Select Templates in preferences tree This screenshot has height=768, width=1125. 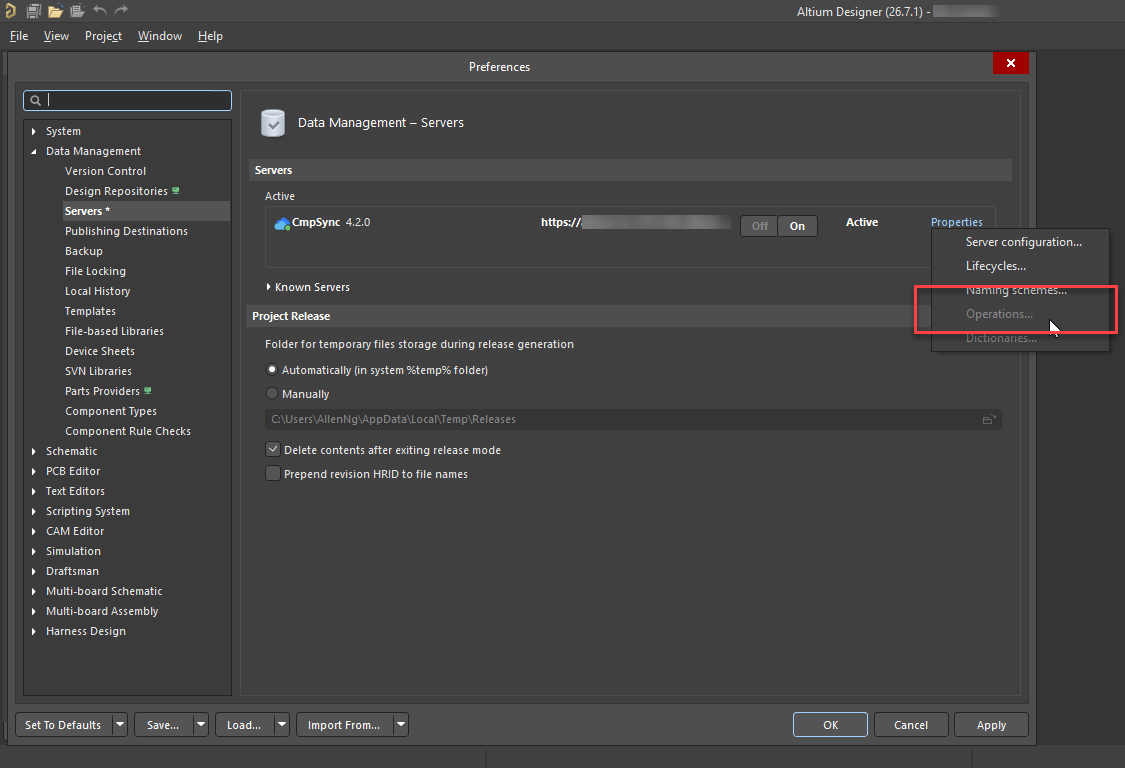point(90,312)
